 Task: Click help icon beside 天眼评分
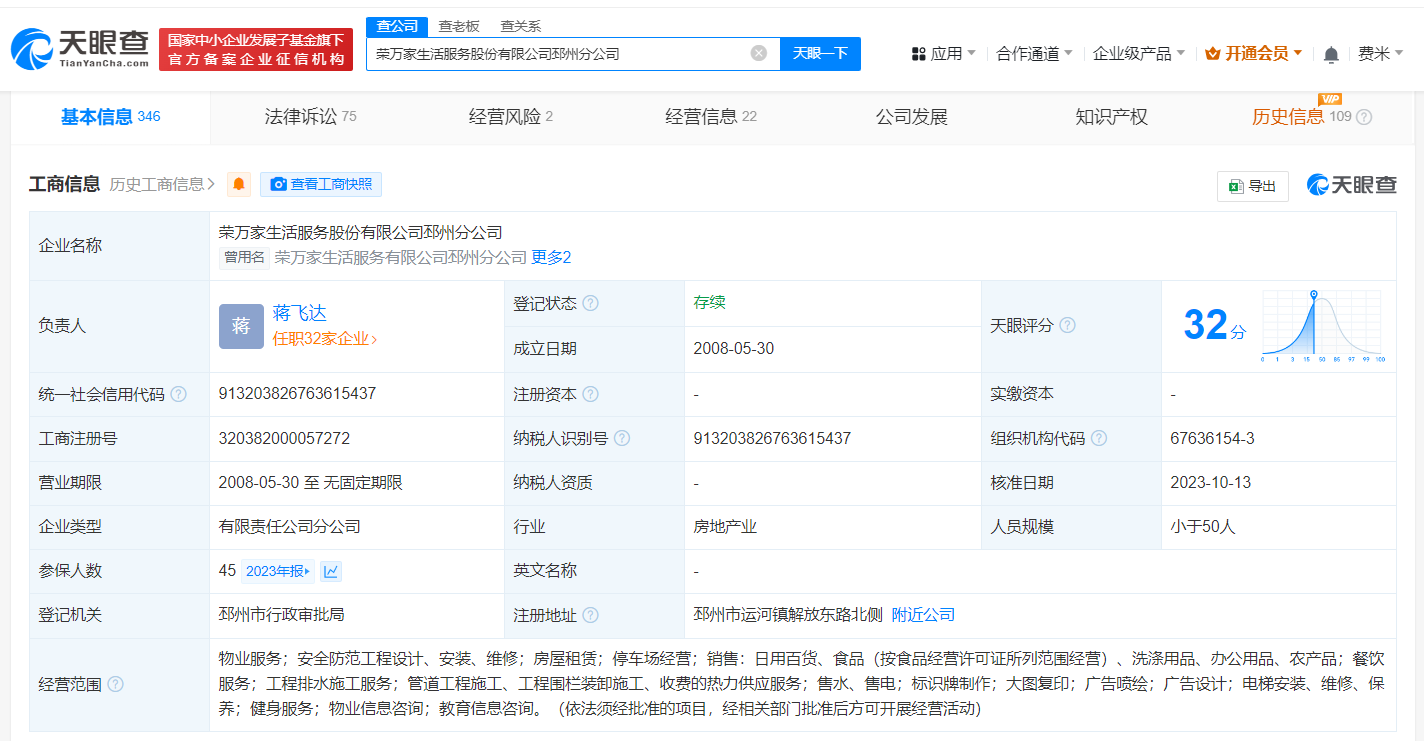(x=1067, y=325)
